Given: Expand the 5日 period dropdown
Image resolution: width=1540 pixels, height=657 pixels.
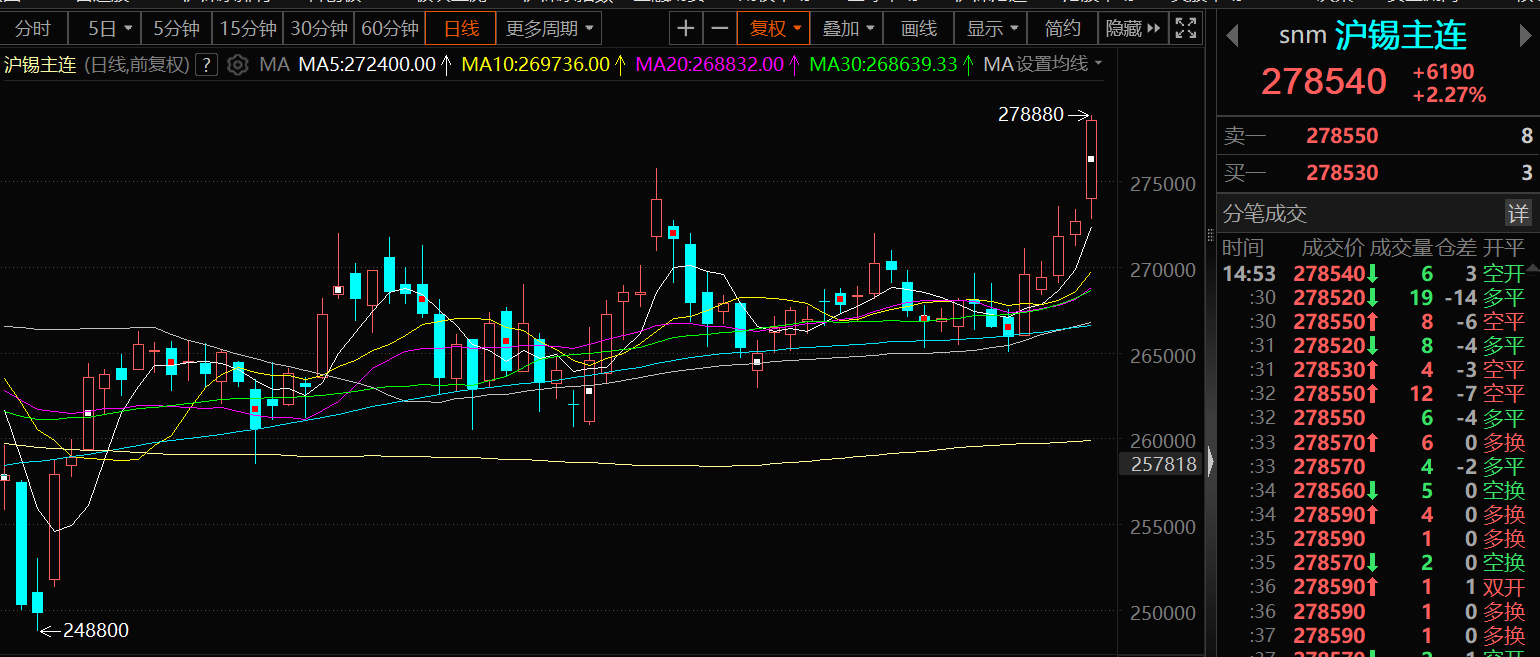Looking at the screenshot, I should pyautogui.click(x=108, y=28).
